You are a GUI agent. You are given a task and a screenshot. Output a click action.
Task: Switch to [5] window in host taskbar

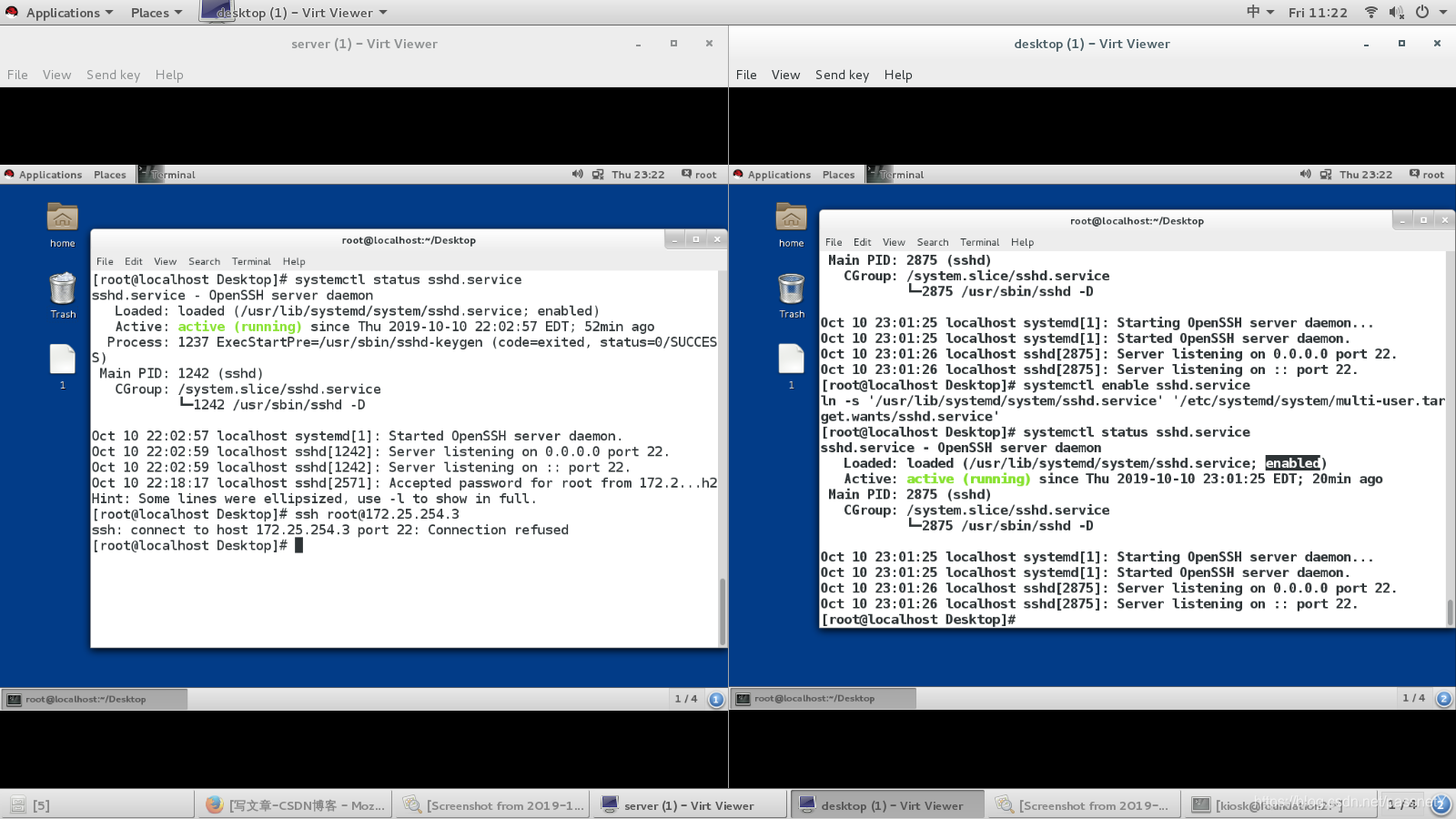pos(97,805)
